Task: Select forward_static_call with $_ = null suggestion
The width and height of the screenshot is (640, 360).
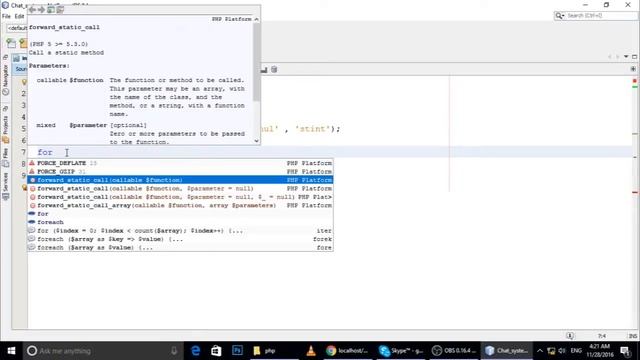Action: pos(180,197)
